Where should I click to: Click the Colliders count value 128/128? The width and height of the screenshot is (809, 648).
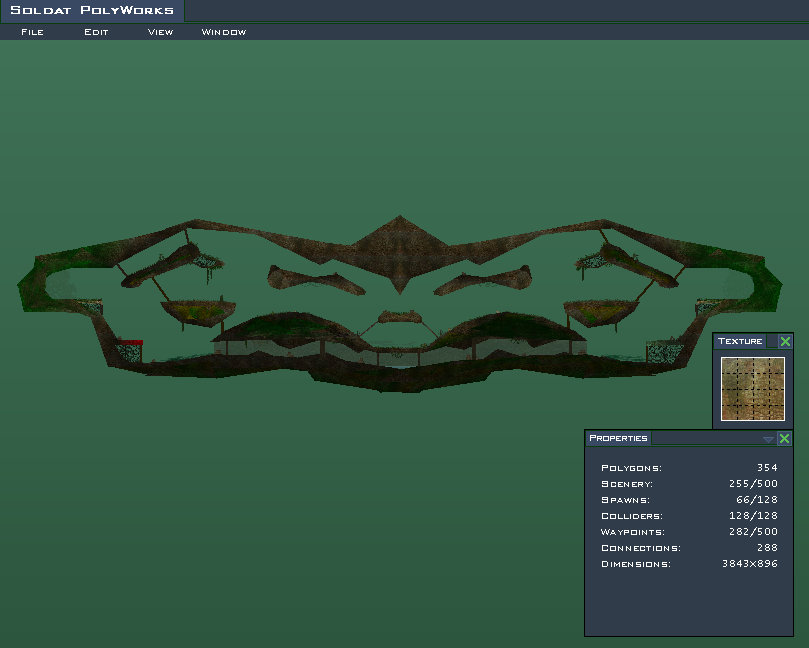[753, 516]
